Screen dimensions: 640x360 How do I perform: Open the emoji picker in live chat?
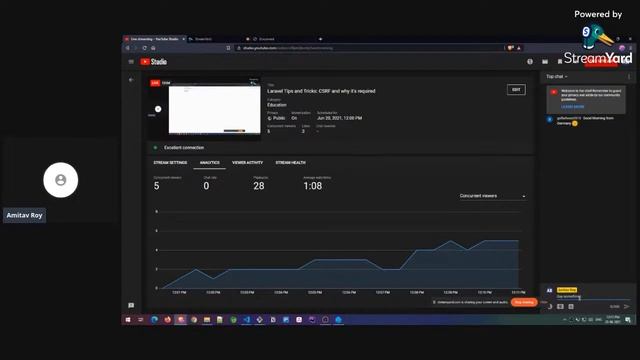(550, 307)
